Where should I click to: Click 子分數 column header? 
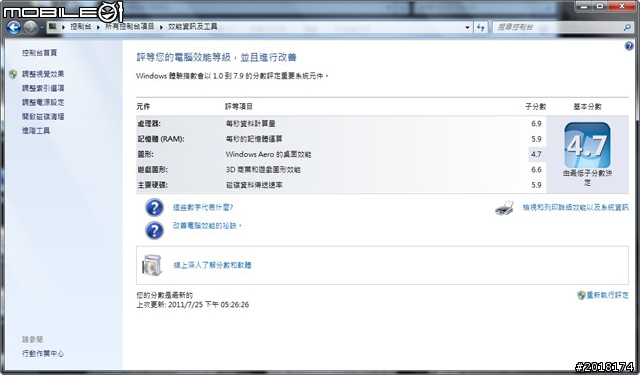click(x=536, y=107)
